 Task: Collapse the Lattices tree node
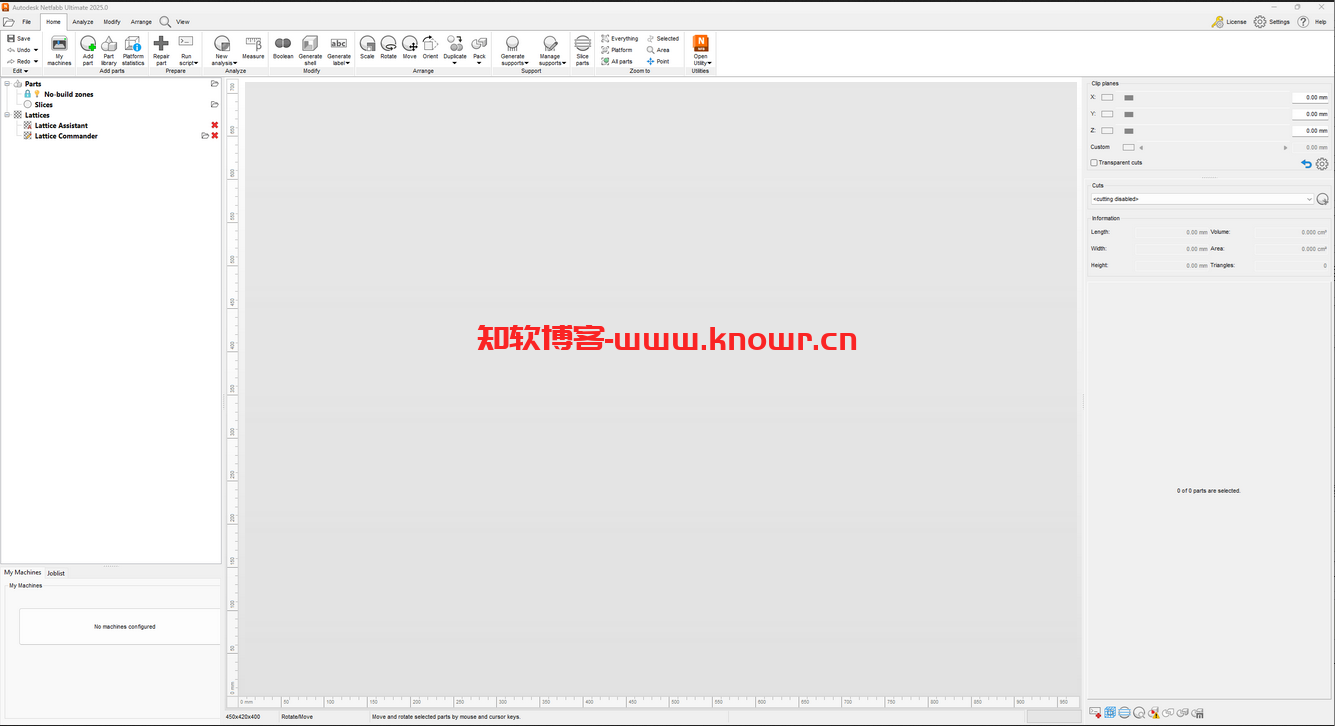[x=7, y=115]
